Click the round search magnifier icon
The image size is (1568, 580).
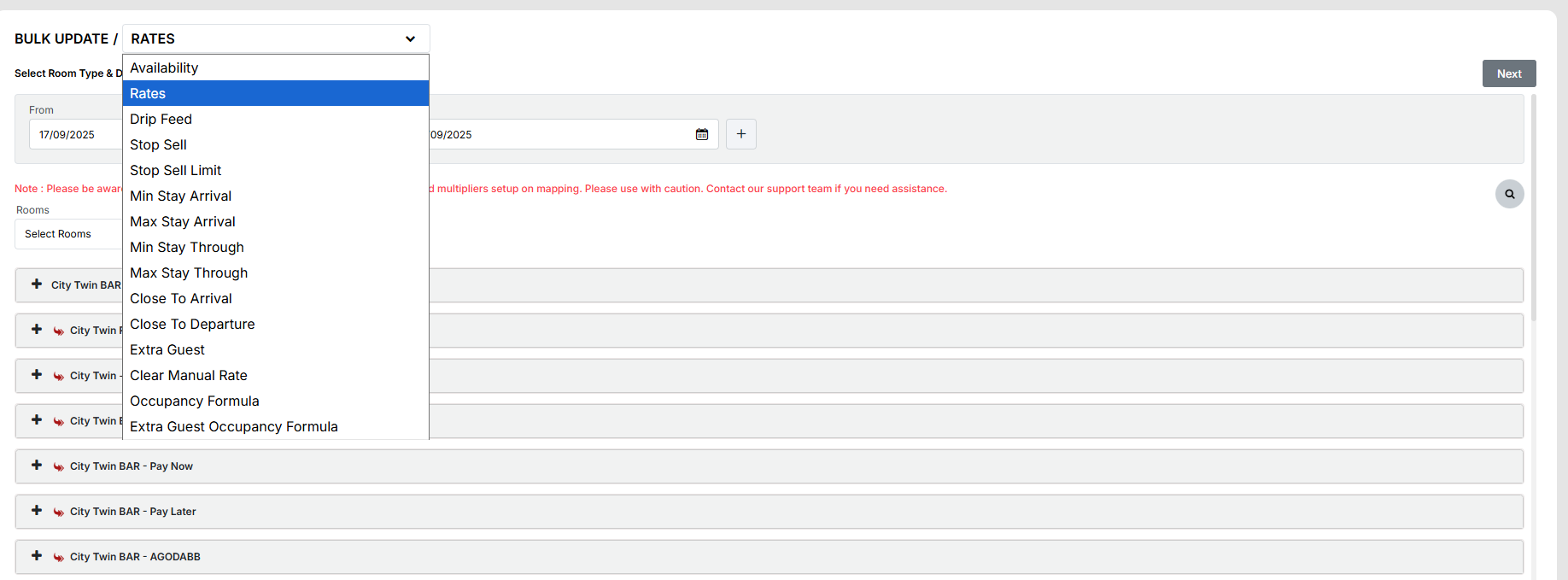coord(1509,194)
